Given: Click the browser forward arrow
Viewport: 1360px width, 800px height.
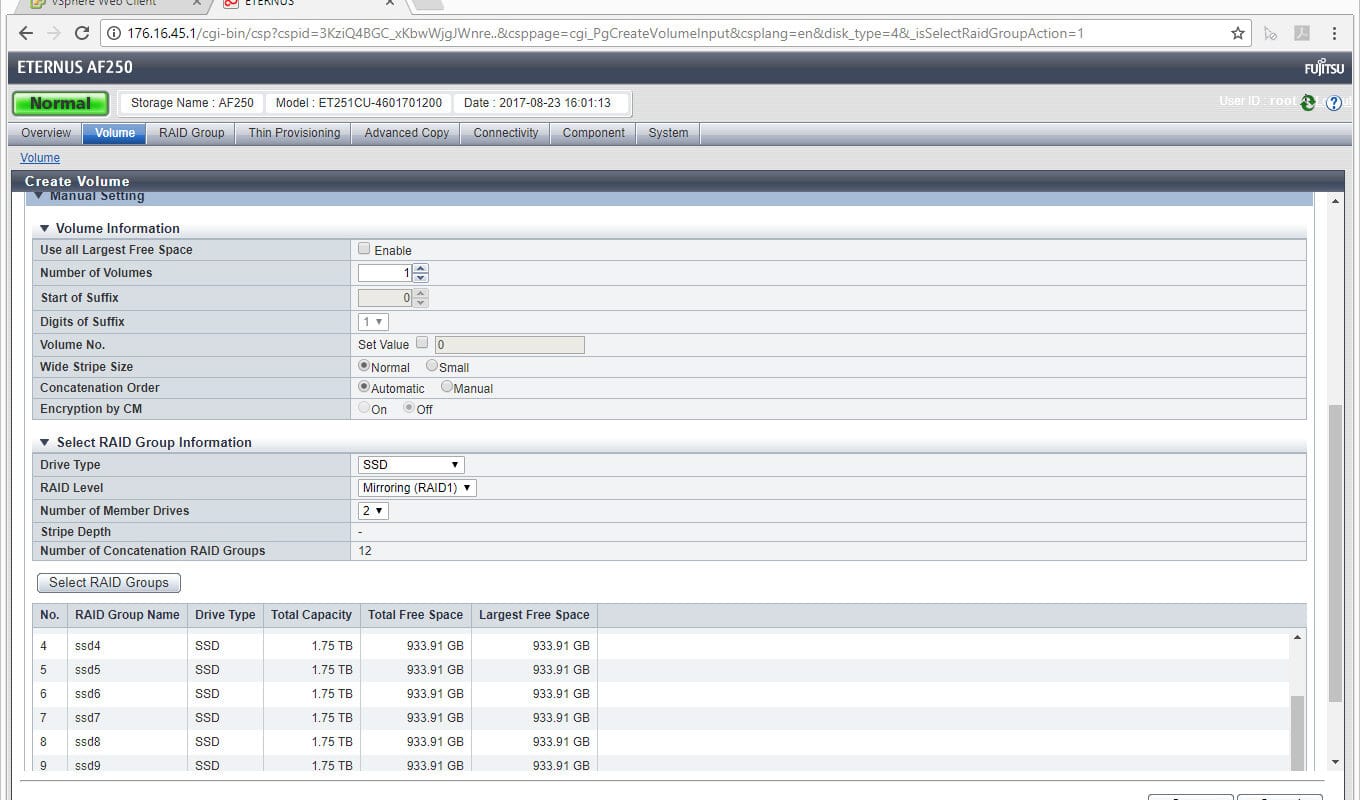Looking at the screenshot, I should point(54,34).
